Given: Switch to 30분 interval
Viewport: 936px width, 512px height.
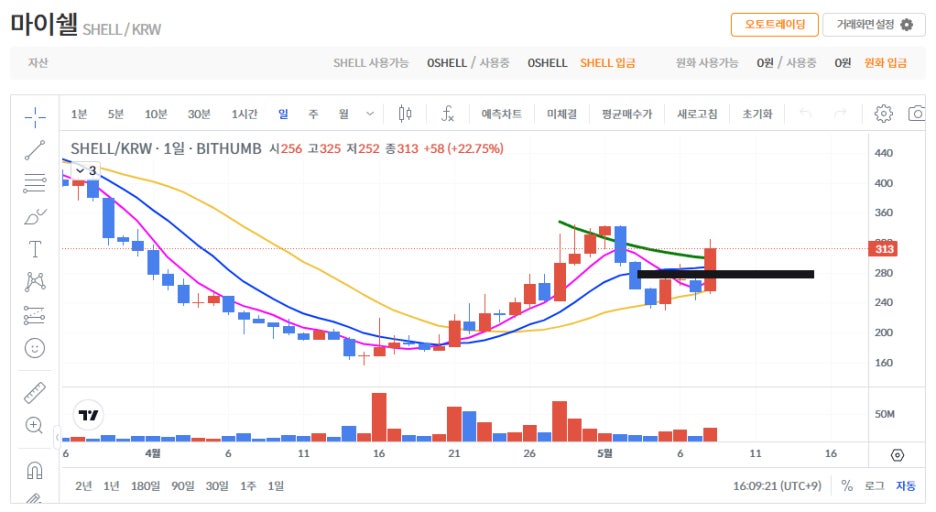Looking at the screenshot, I should pos(199,113).
